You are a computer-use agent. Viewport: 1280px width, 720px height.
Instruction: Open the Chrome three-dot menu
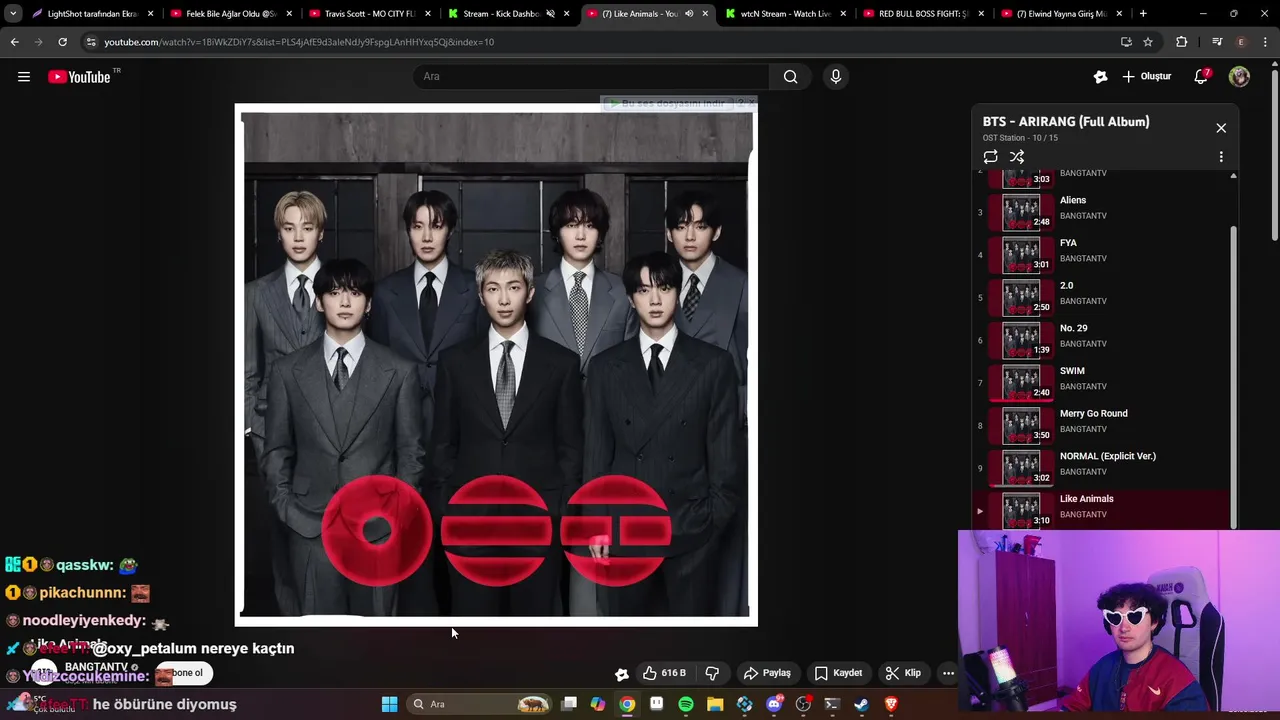click(x=1265, y=42)
